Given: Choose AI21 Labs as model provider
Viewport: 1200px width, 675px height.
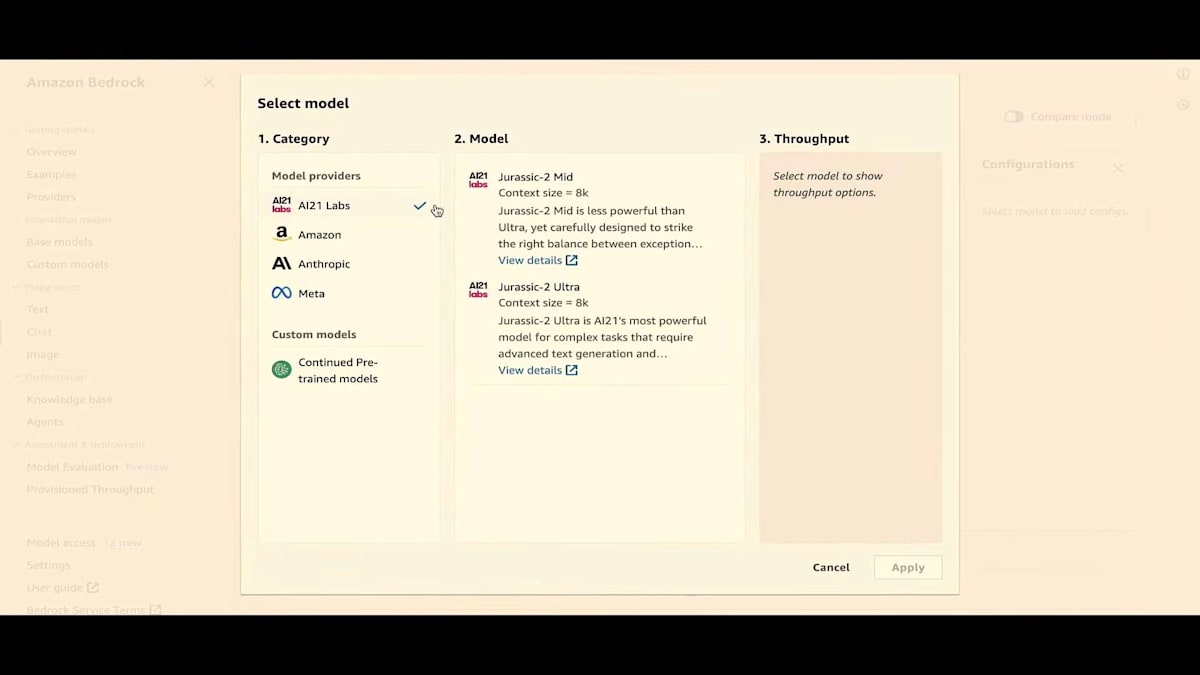Looking at the screenshot, I should coord(349,205).
